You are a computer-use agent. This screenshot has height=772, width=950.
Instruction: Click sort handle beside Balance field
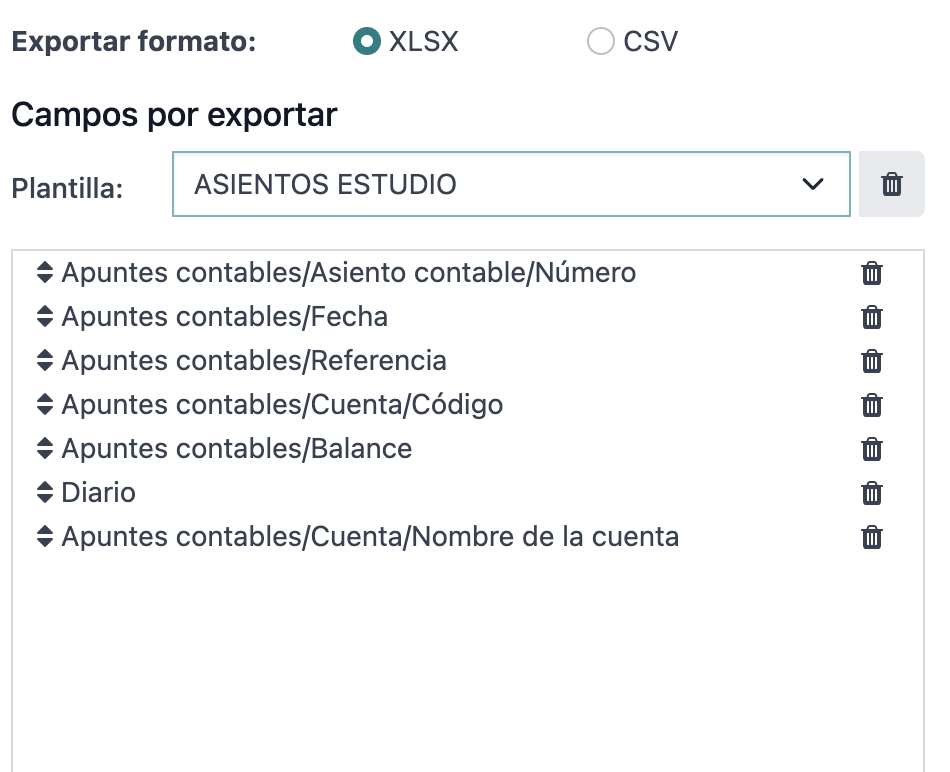click(x=45, y=448)
